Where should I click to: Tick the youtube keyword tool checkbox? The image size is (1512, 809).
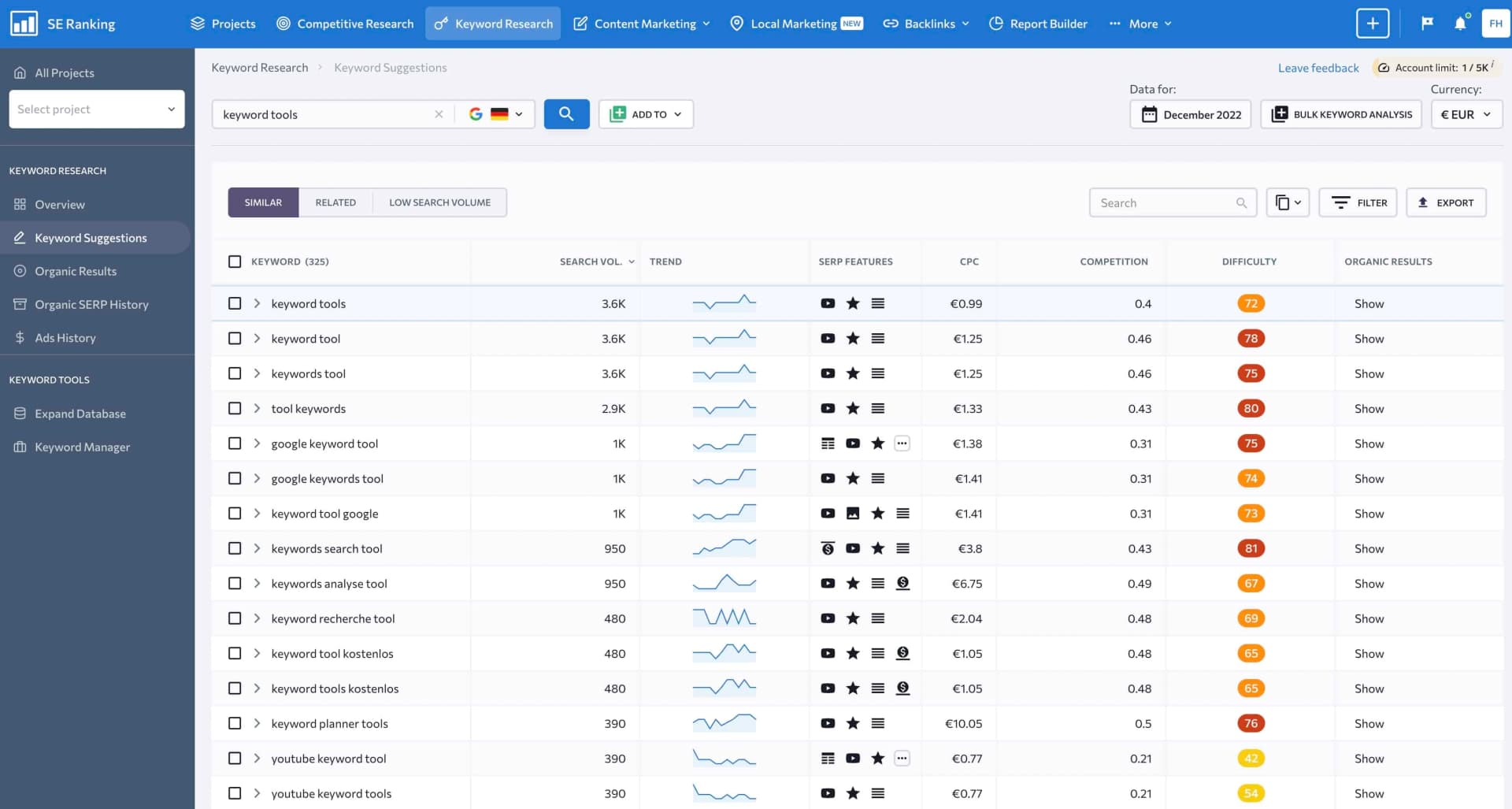point(235,759)
